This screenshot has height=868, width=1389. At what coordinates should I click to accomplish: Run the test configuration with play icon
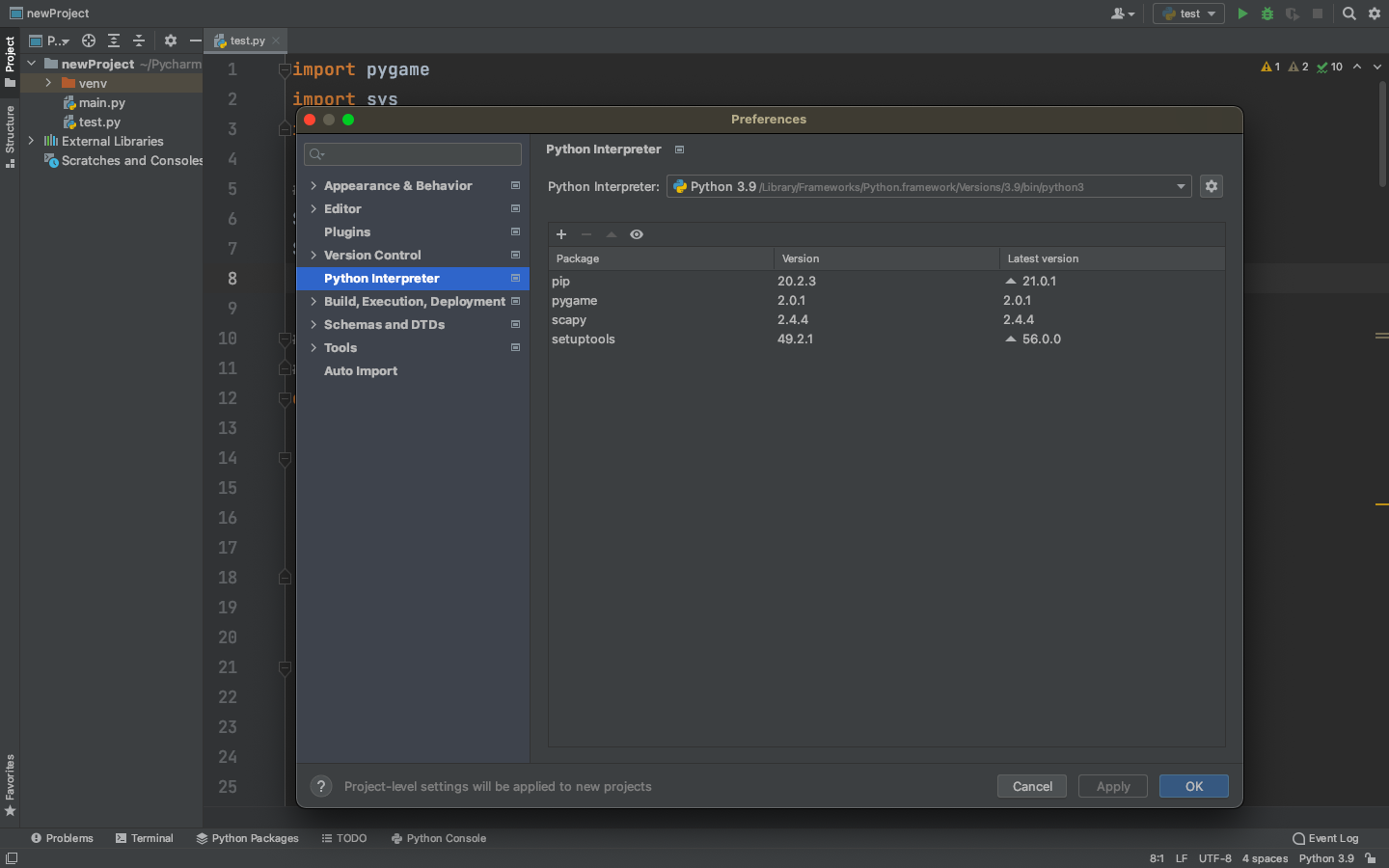click(x=1242, y=14)
